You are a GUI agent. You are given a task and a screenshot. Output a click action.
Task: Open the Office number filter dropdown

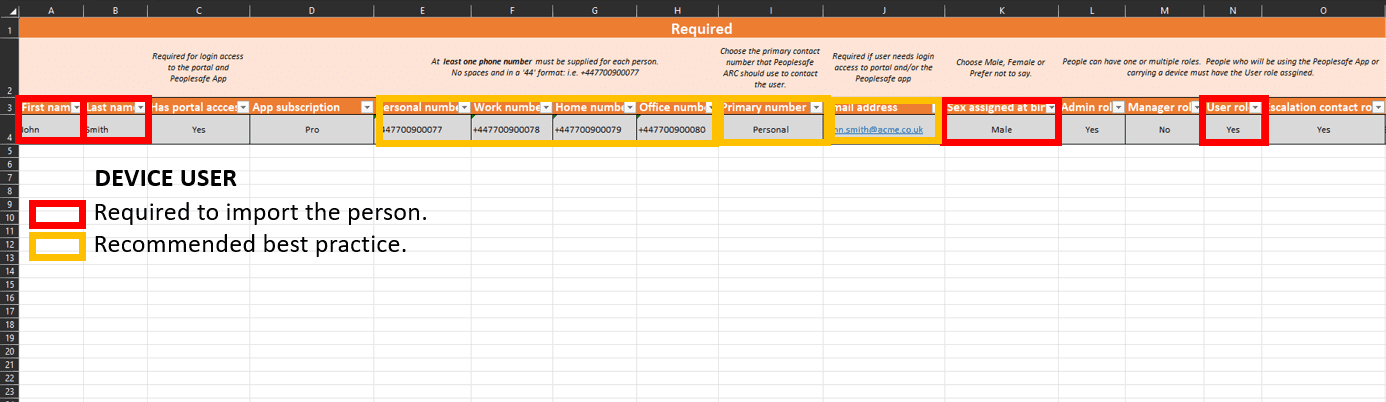pyautogui.click(x=711, y=107)
